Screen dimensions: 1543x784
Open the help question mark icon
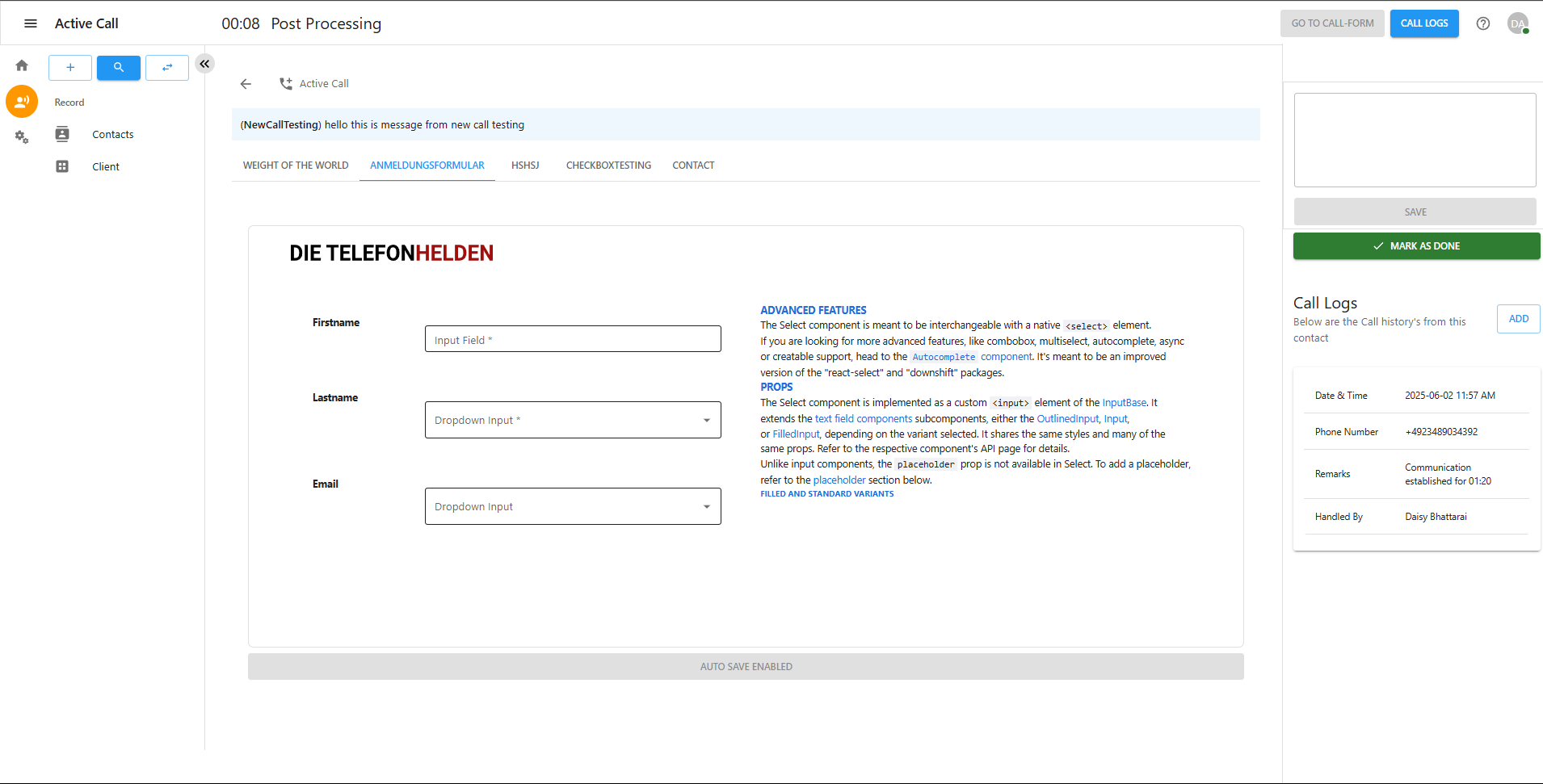tap(1483, 23)
